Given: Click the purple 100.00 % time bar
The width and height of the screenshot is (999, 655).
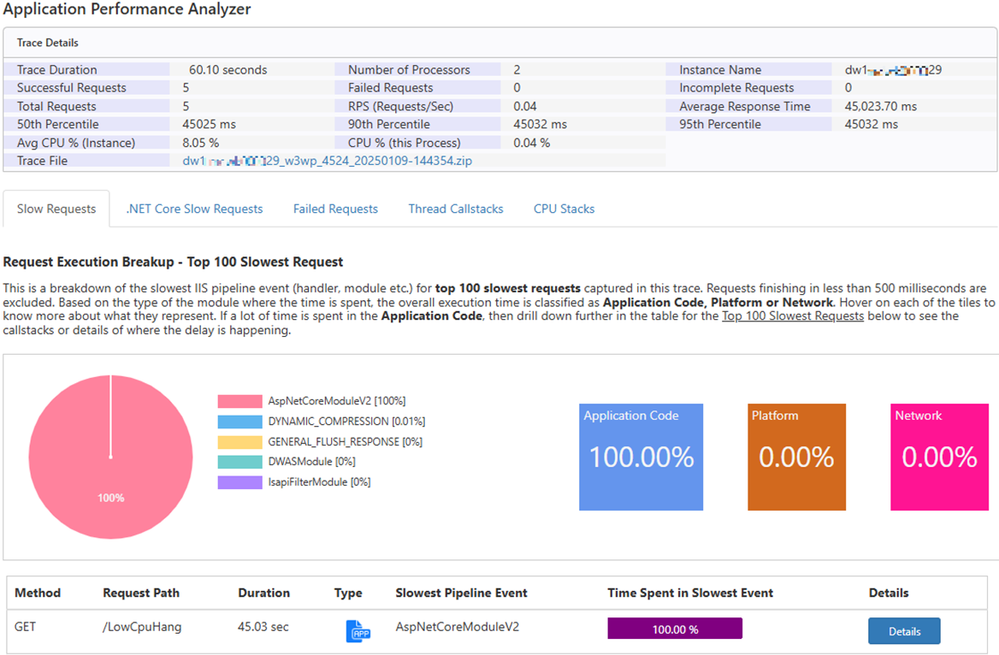Looking at the screenshot, I should click(674, 628).
